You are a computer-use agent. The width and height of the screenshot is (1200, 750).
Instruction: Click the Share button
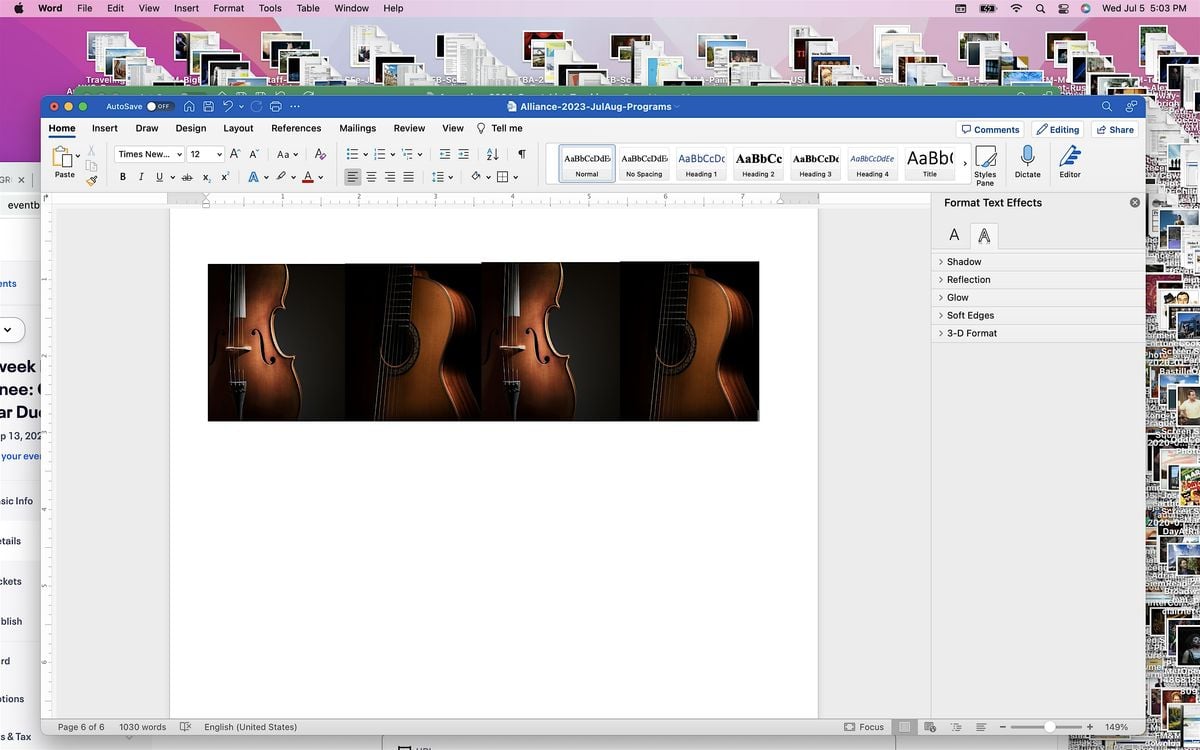[1115, 129]
